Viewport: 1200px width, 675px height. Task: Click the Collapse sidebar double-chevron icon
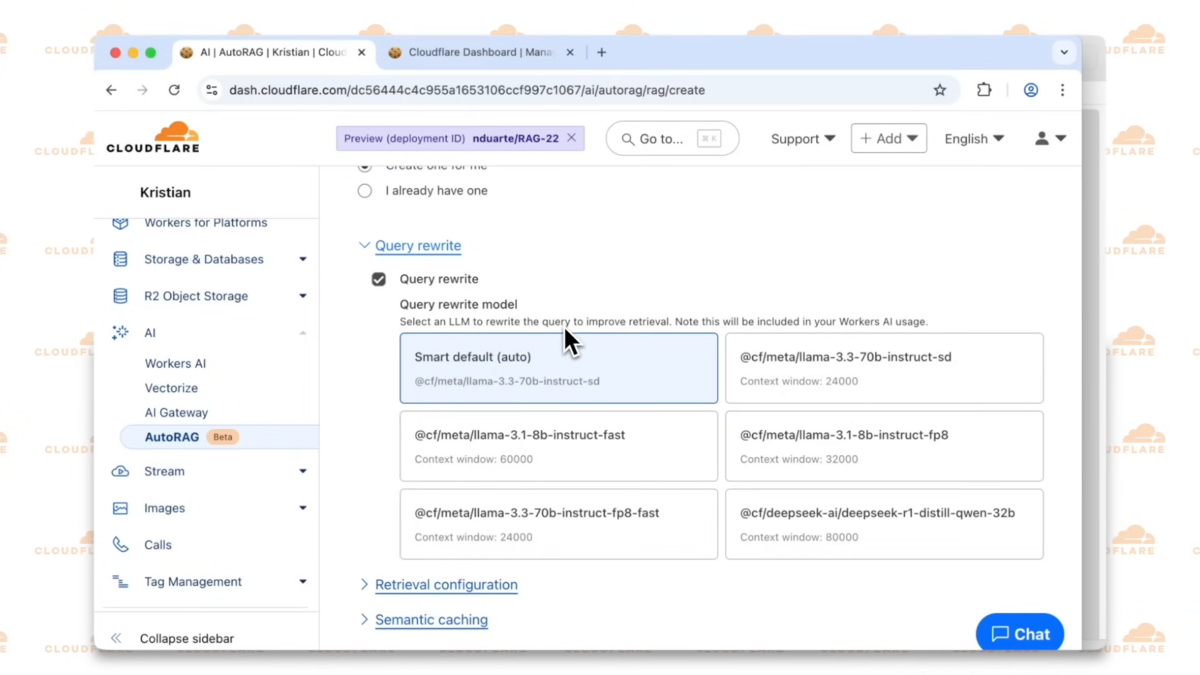click(x=116, y=638)
